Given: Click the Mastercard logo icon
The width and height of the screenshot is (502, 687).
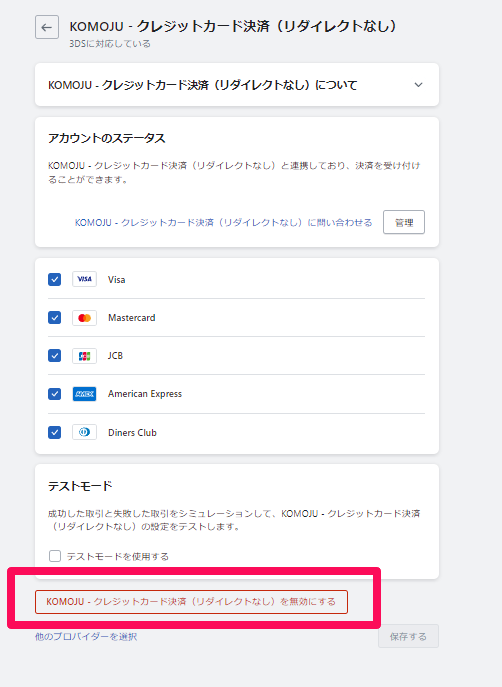Looking at the screenshot, I should 85,318.
